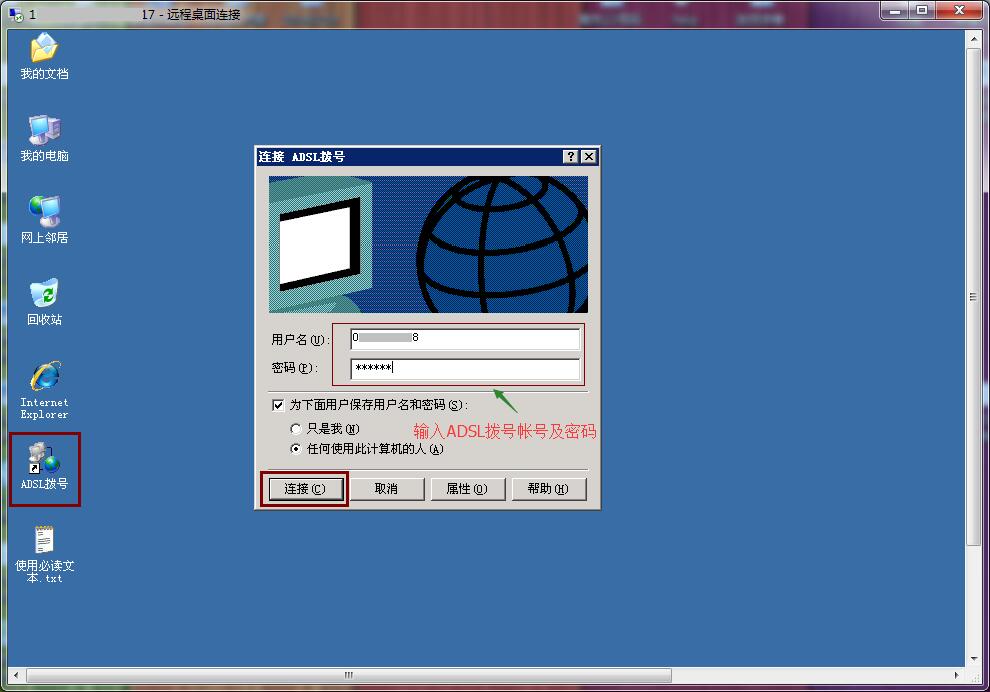The image size is (990, 692).
Task: Minimize the remote desktop window
Action: point(895,11)
